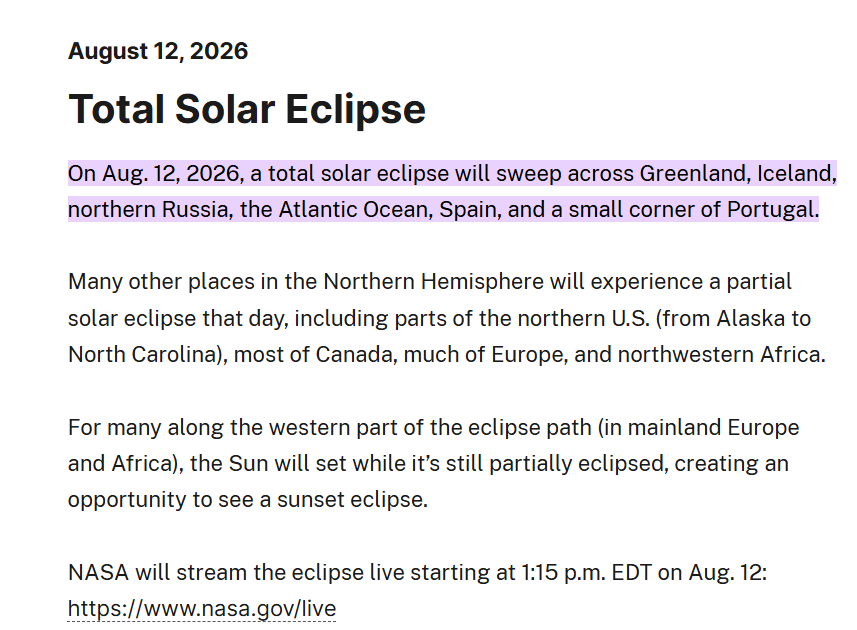Click the phrase North Carolina
This screenshot has width=857, height=630.
[143, 355]
